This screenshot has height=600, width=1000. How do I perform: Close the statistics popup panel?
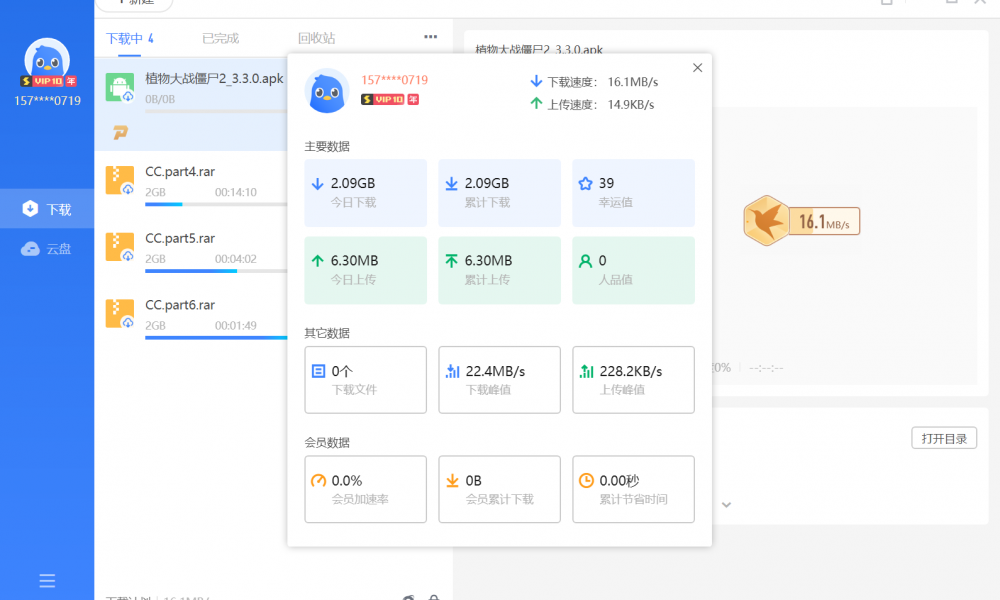pos(697,68)
